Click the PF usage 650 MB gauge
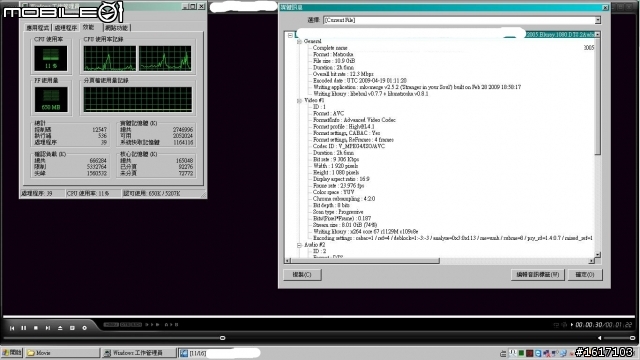Screen dimensions: 640x360 pyautogui.click(x=51, y=100)
